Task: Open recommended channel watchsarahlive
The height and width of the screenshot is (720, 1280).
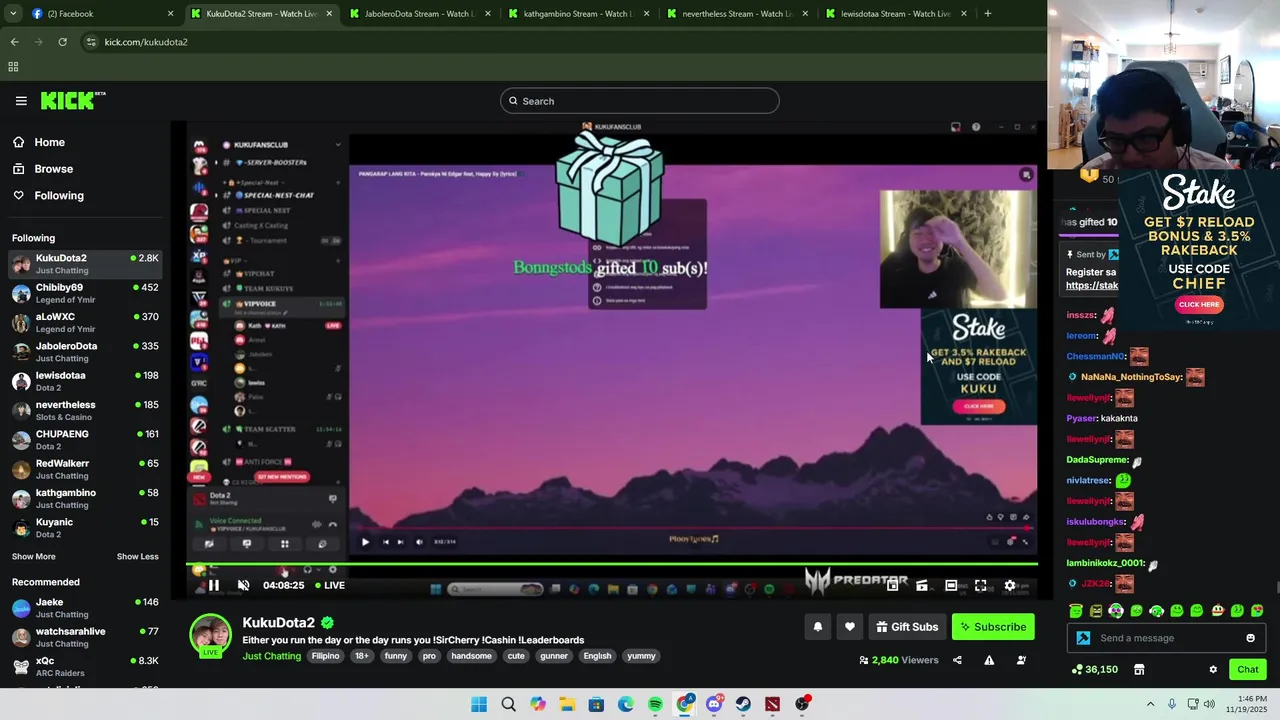Action: pos(85,637)
